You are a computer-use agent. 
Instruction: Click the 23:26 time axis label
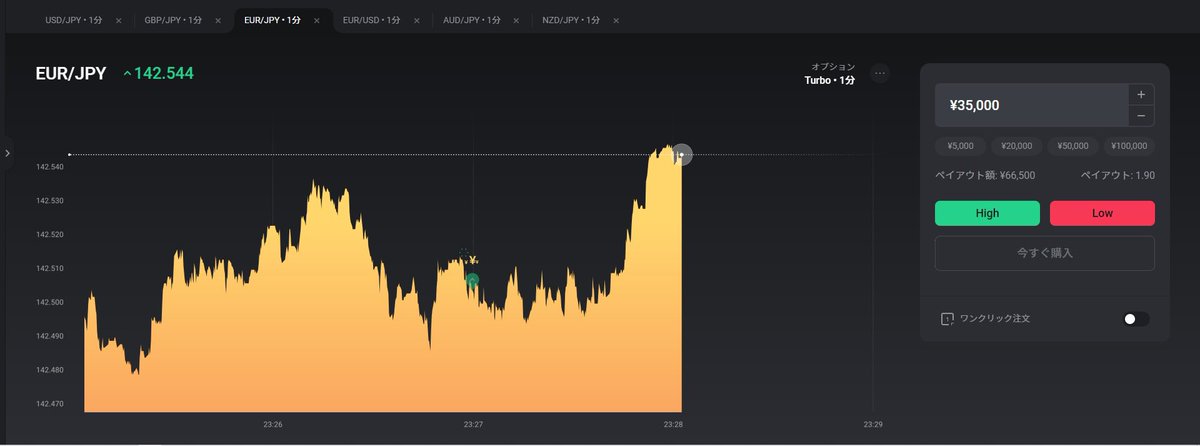pos(273,424)
